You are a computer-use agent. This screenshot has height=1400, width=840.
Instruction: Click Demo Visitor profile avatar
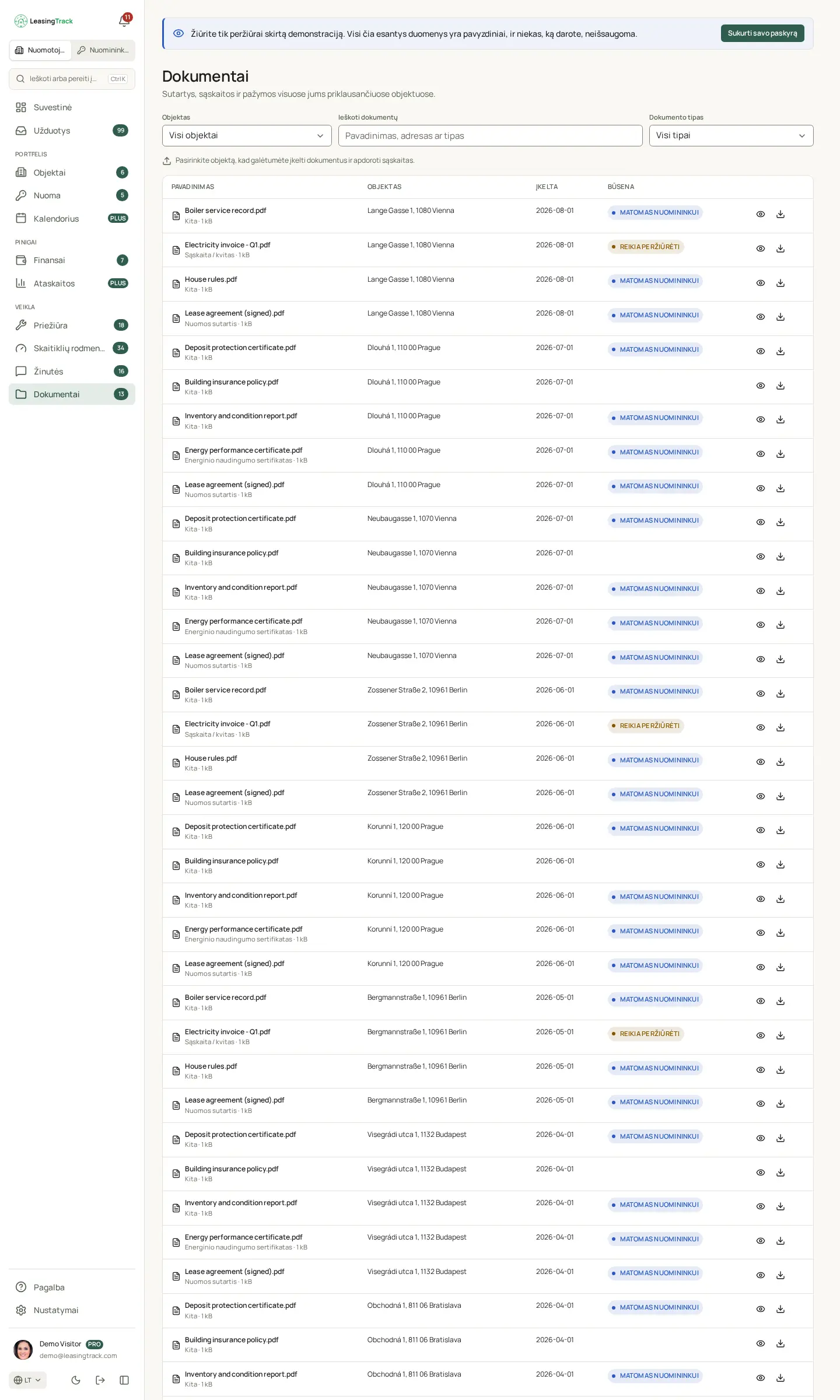click(x=23, y=1350)
